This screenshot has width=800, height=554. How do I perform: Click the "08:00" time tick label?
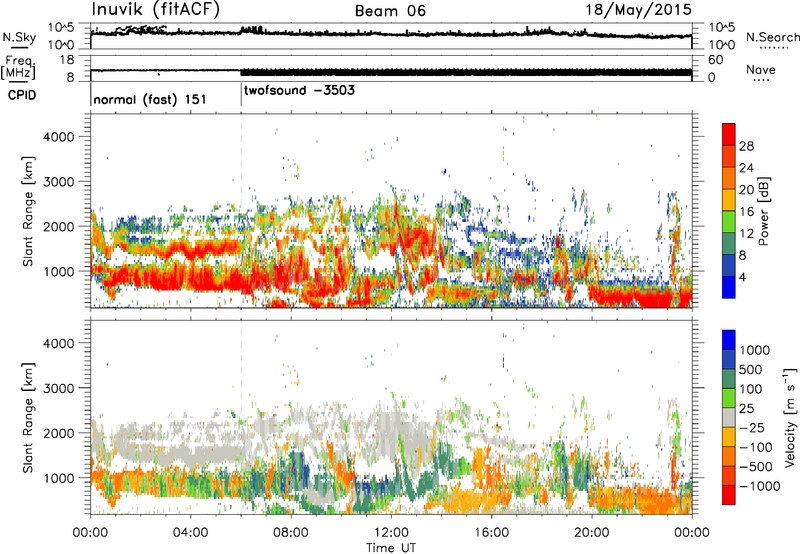coord(291,533)
